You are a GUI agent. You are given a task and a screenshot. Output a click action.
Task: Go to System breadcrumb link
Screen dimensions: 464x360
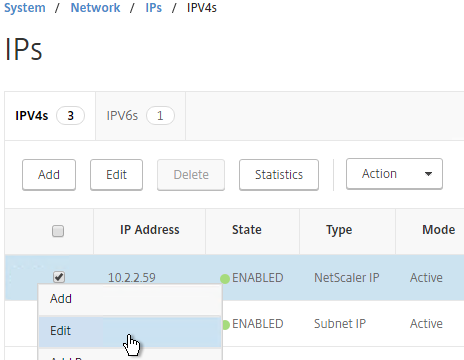click(25, 8)
